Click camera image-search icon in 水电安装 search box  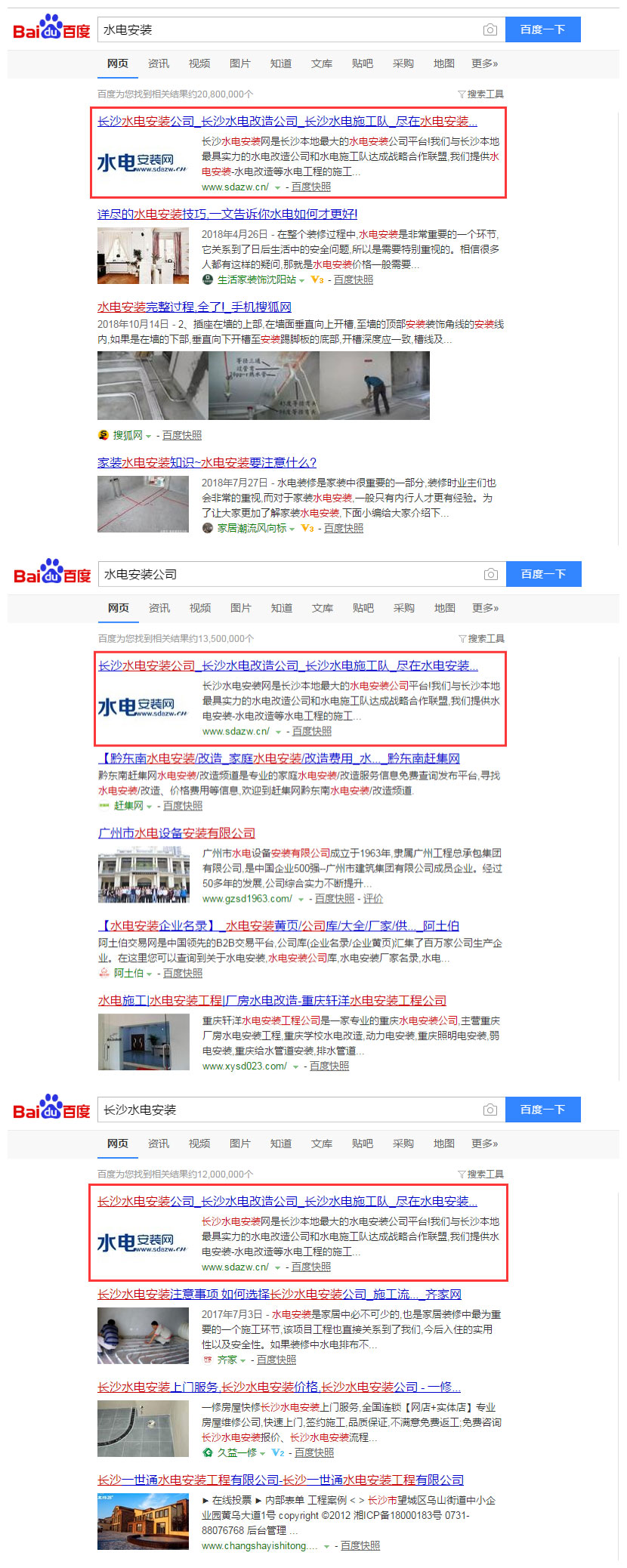pyautogui.click(x=490, y=29)
